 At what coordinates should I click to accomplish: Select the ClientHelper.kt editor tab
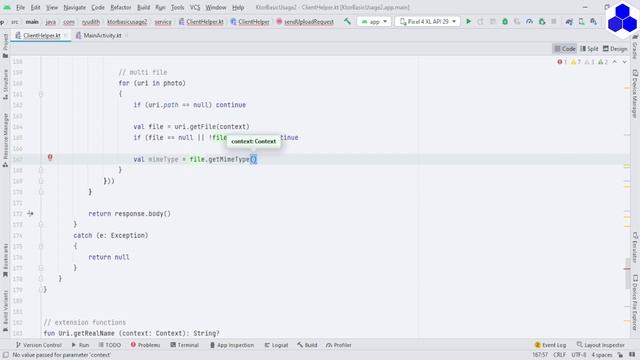point(41,36)
